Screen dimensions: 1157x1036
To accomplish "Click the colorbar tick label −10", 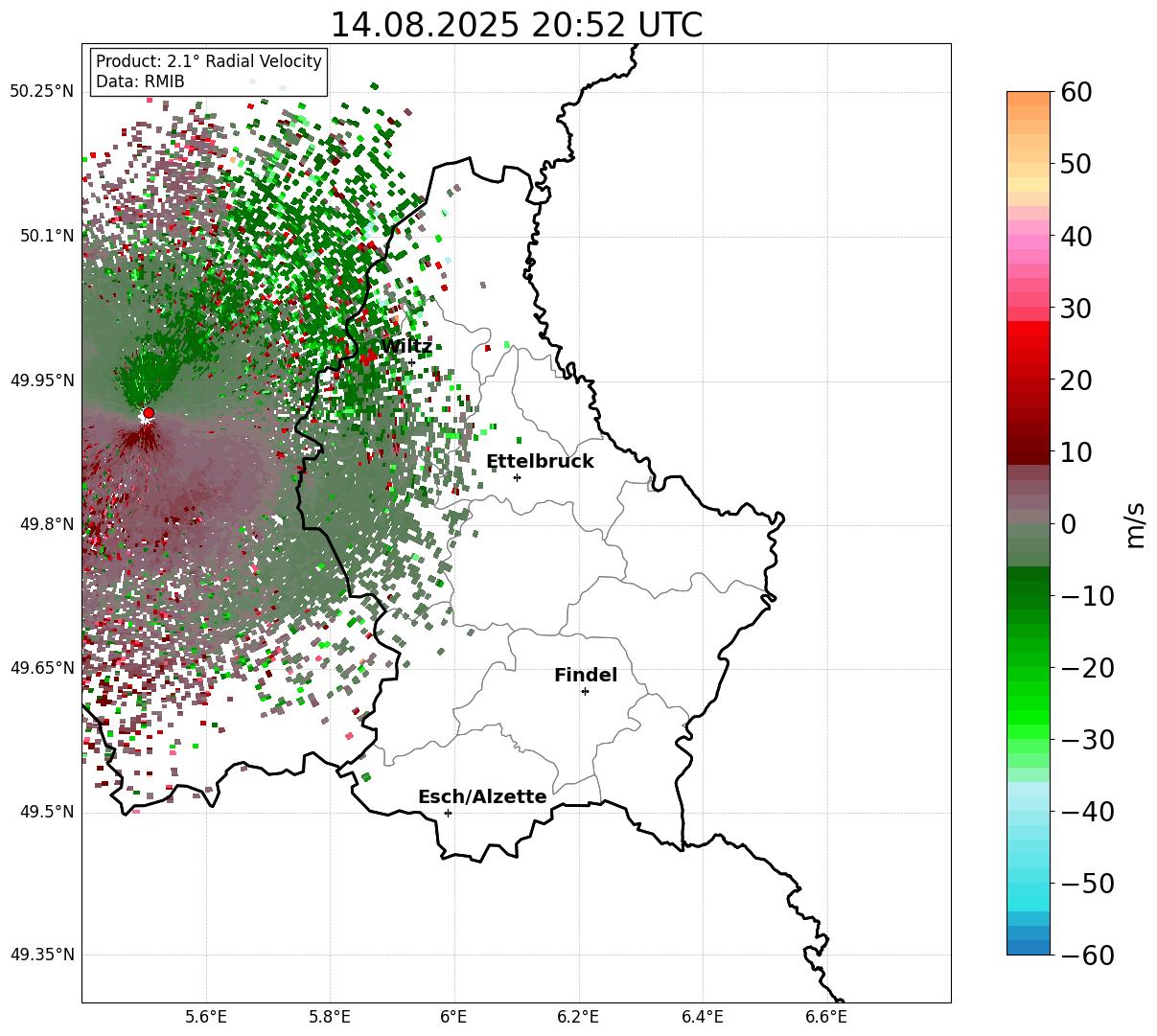I will click(x=1087, y=596).
